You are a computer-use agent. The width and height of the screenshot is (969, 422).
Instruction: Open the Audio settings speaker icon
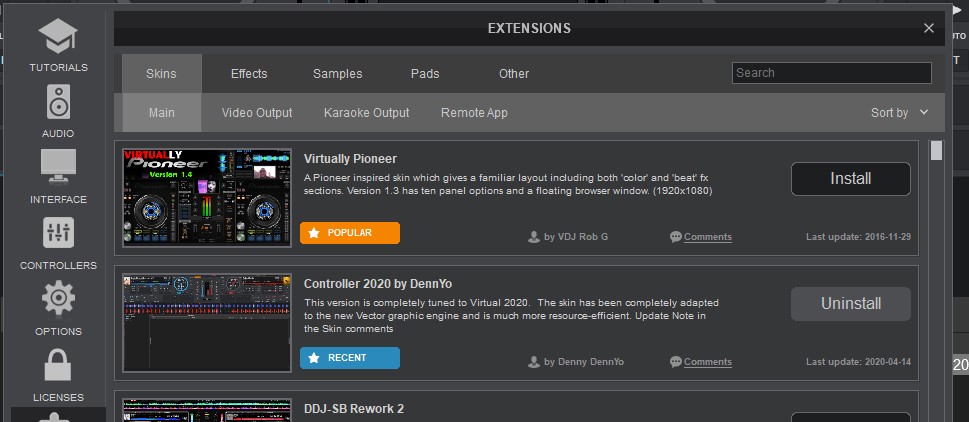pos(58,102)
